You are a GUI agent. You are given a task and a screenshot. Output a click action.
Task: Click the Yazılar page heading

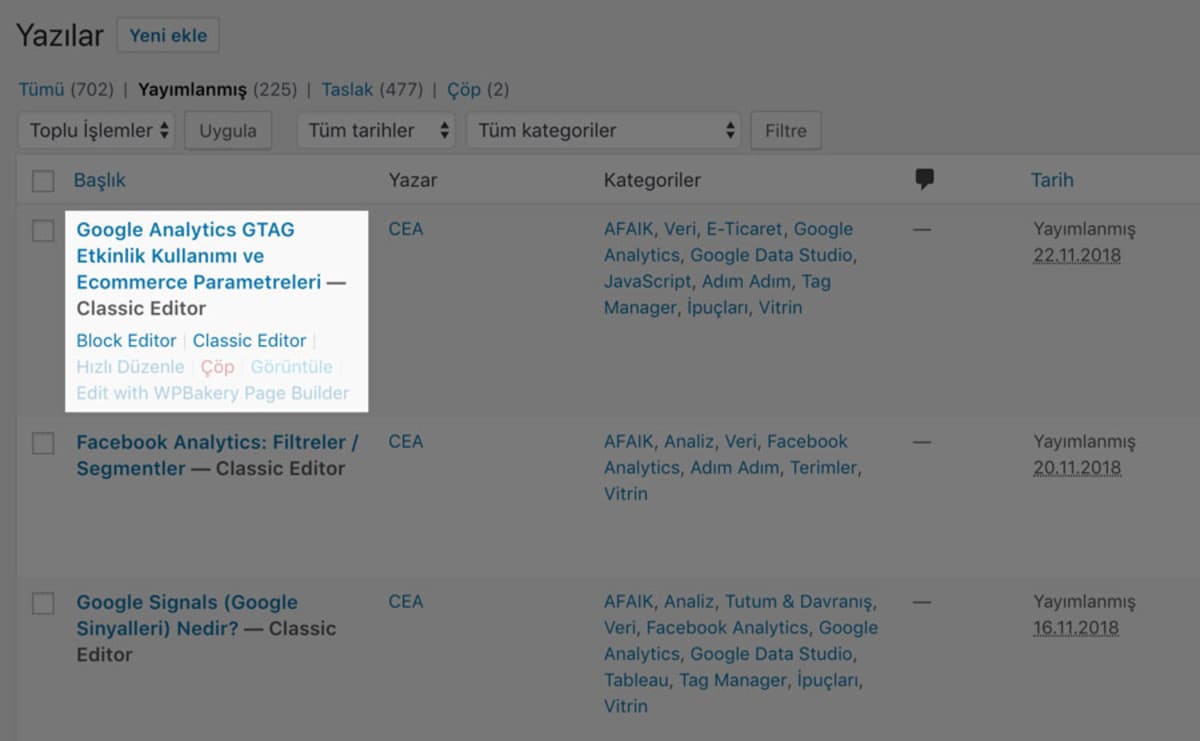tap(60, 36)
